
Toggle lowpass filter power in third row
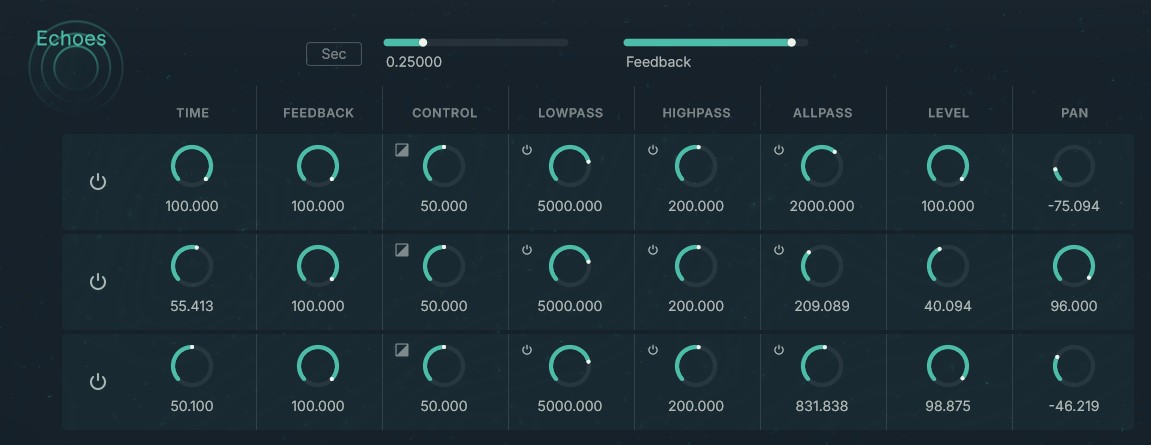click(x=527, y=350)
